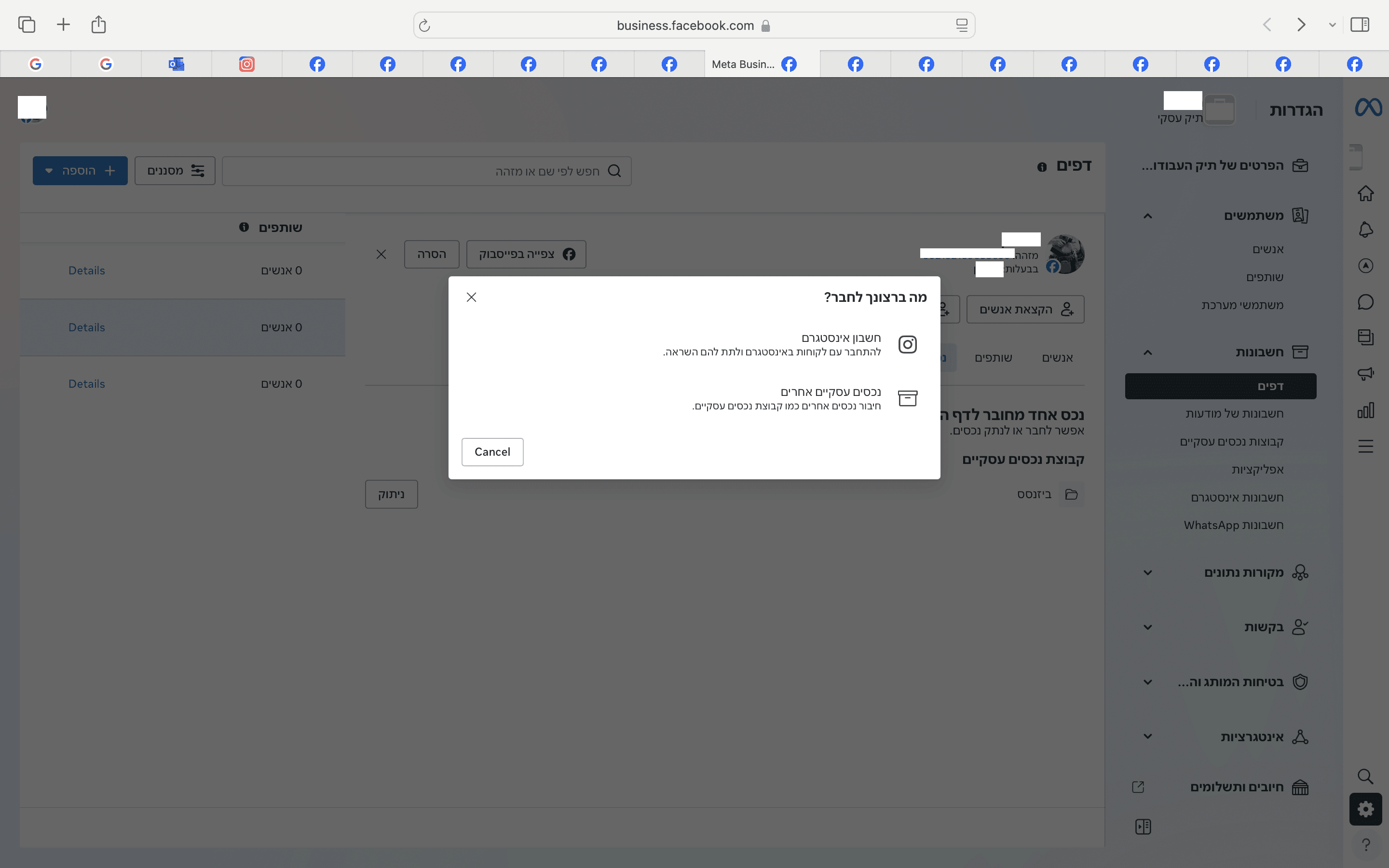Open שותפים in the settings sidebar
The height and width of the screenshot is (868, 1389).
tap(1265, 277)
